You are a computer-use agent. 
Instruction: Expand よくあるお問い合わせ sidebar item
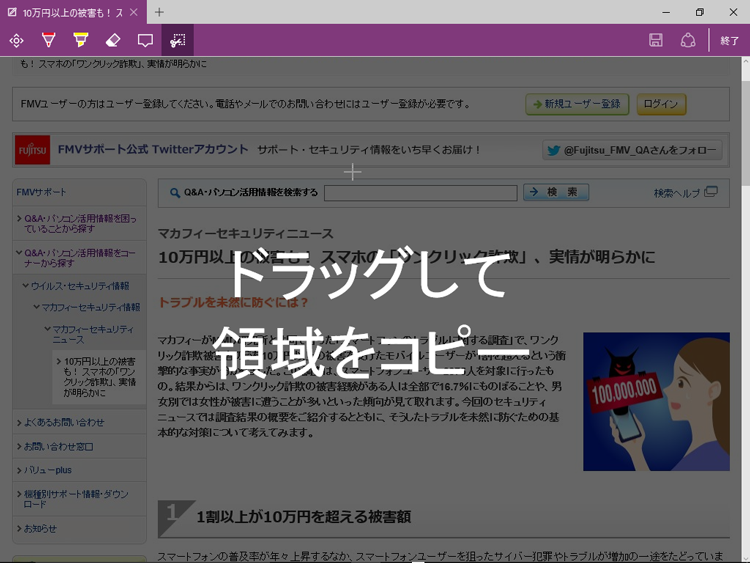point(64,422)
